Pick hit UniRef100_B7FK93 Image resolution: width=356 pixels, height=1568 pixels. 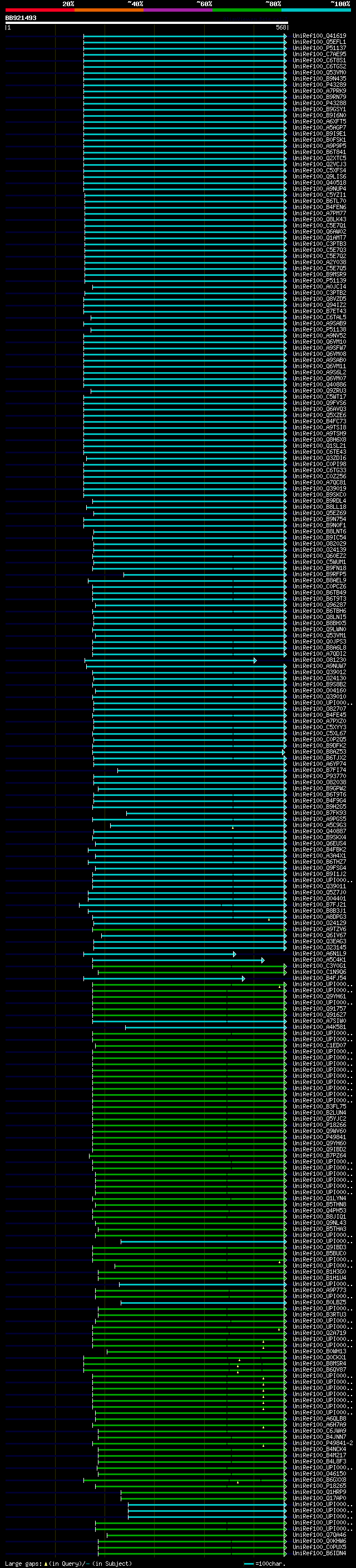[319, 813]
